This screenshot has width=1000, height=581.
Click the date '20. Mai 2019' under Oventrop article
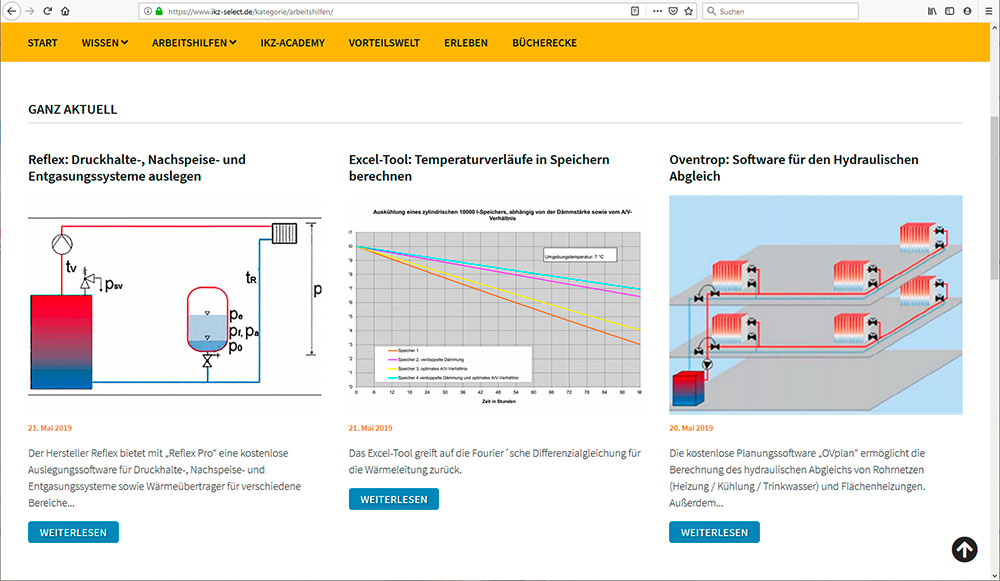[x=691, y=428]
